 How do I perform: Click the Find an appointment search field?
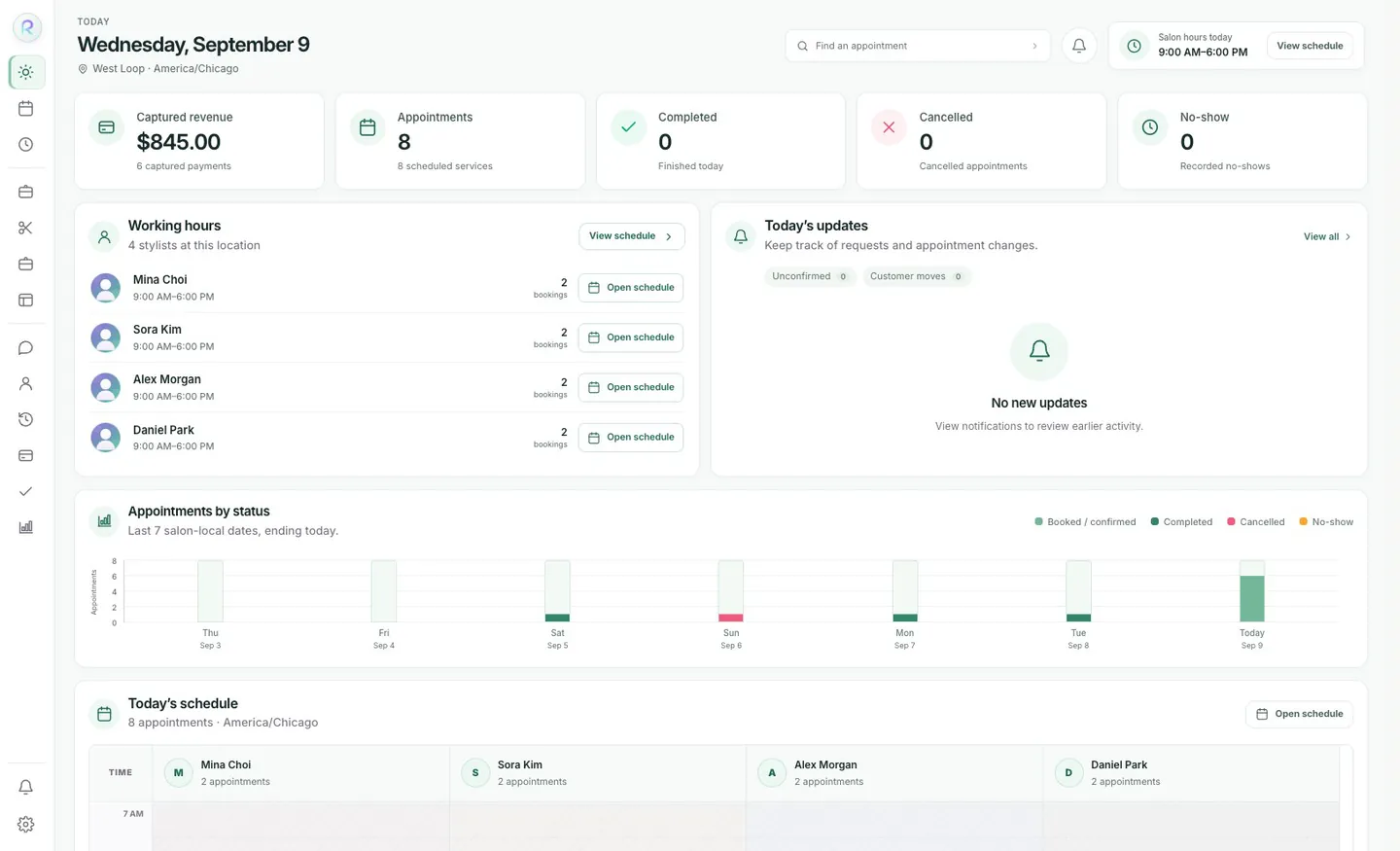click(x=918, y=46)
